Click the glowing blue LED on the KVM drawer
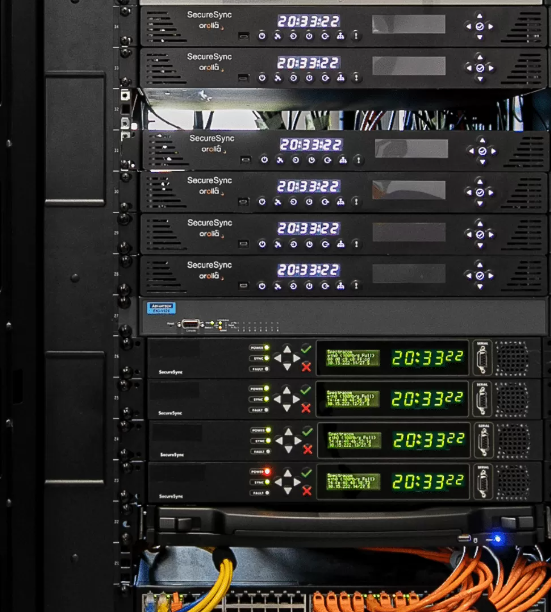Viewport: 551px width, 612px height. click(497, 539)
